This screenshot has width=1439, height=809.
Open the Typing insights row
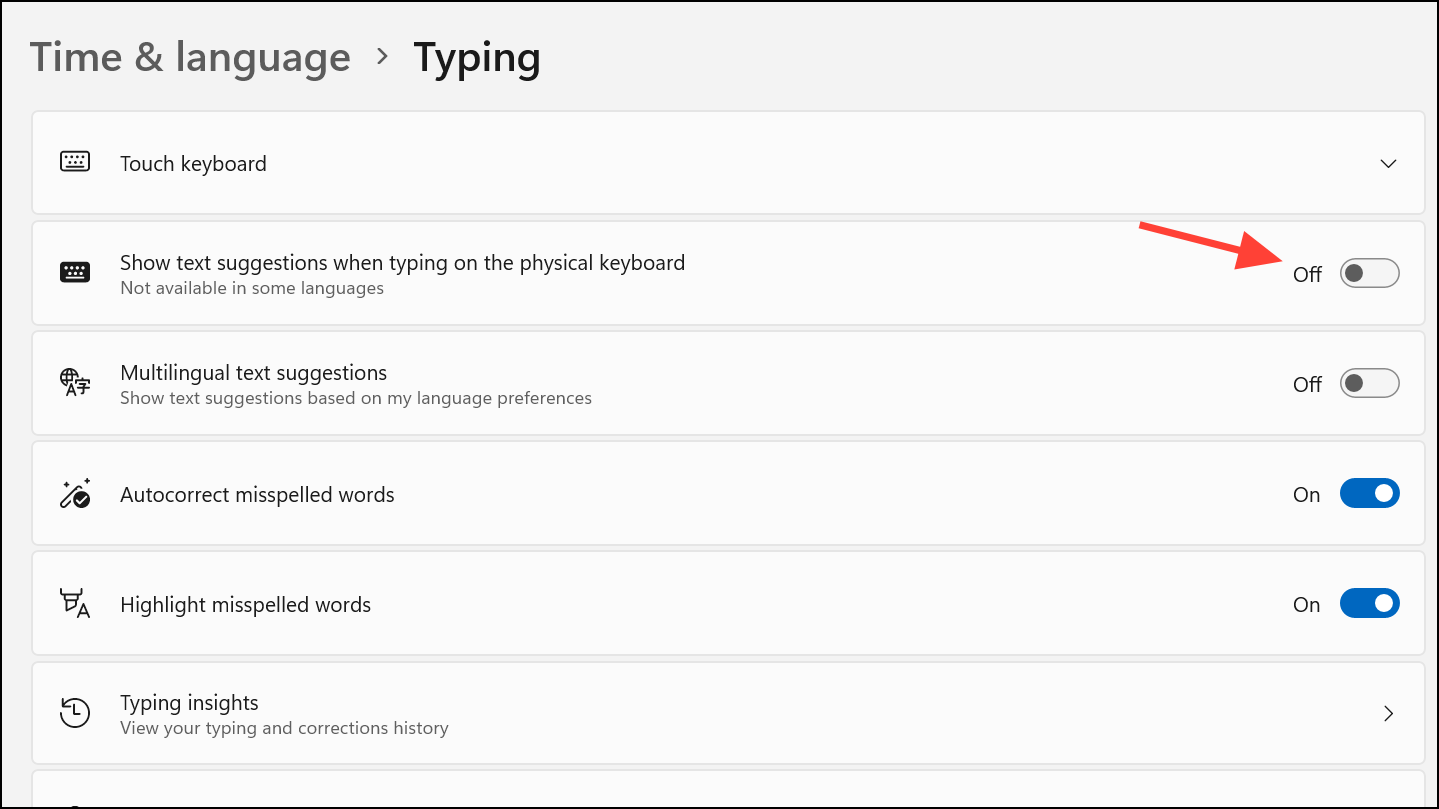[x=728, y=713]
